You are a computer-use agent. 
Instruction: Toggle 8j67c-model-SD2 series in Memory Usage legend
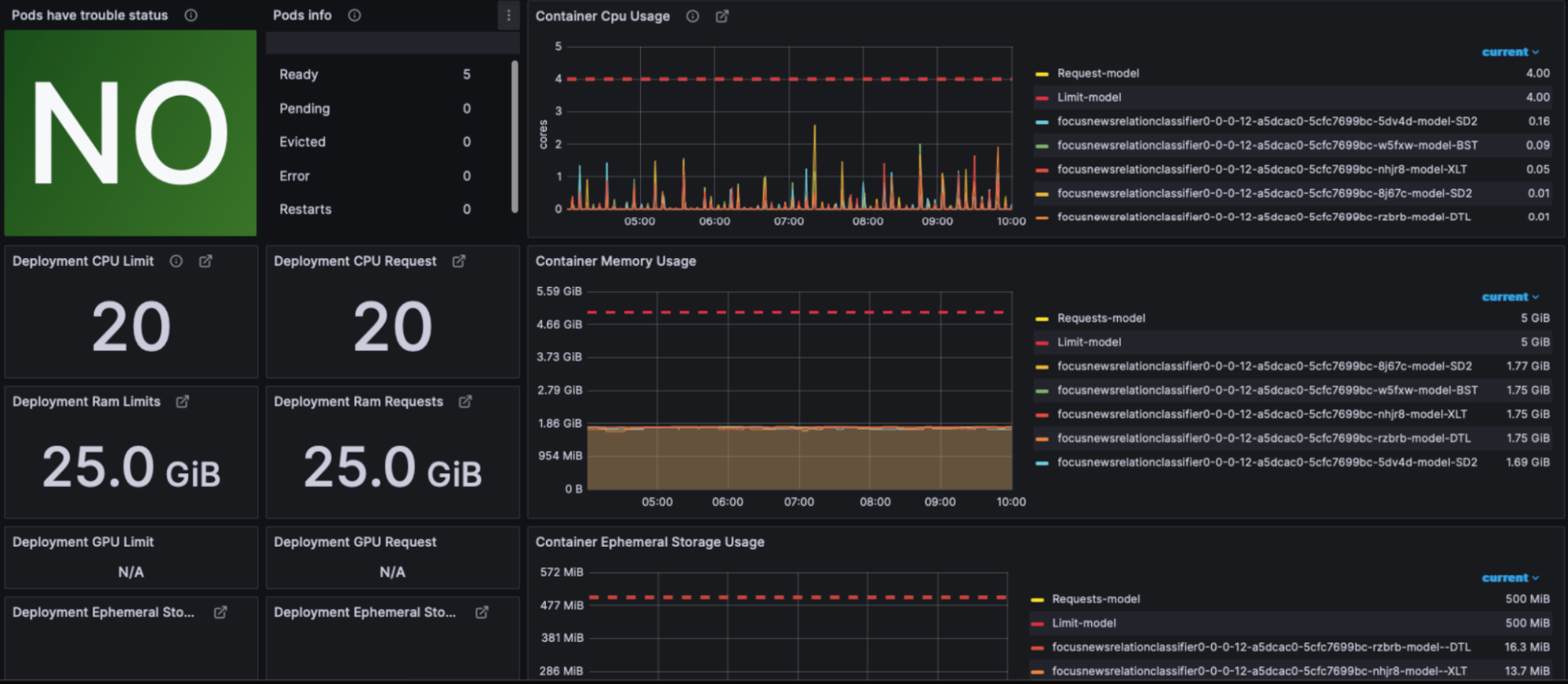(1264, 366)
